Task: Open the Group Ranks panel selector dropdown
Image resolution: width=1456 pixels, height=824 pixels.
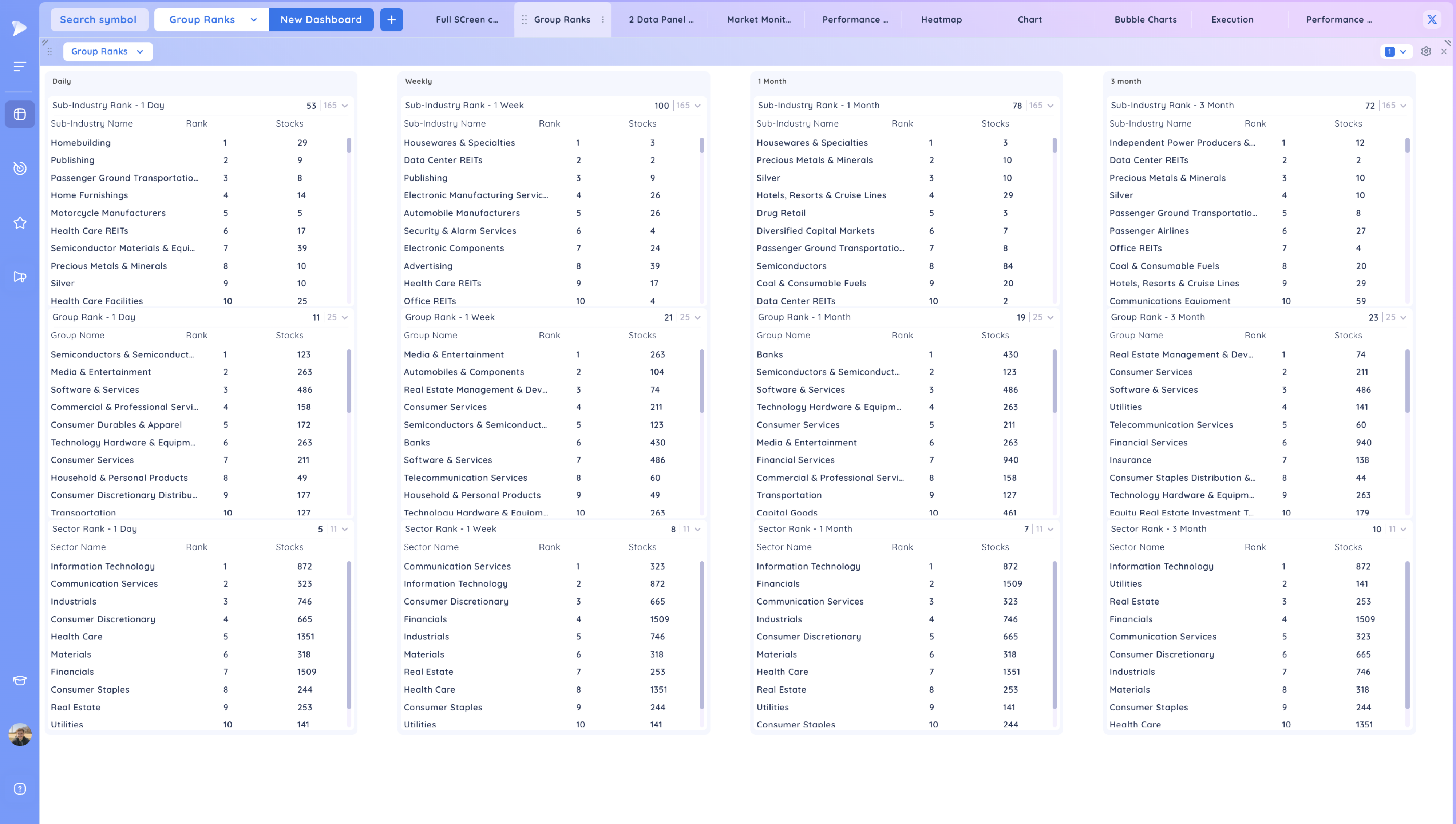Action: click(107, 52)
